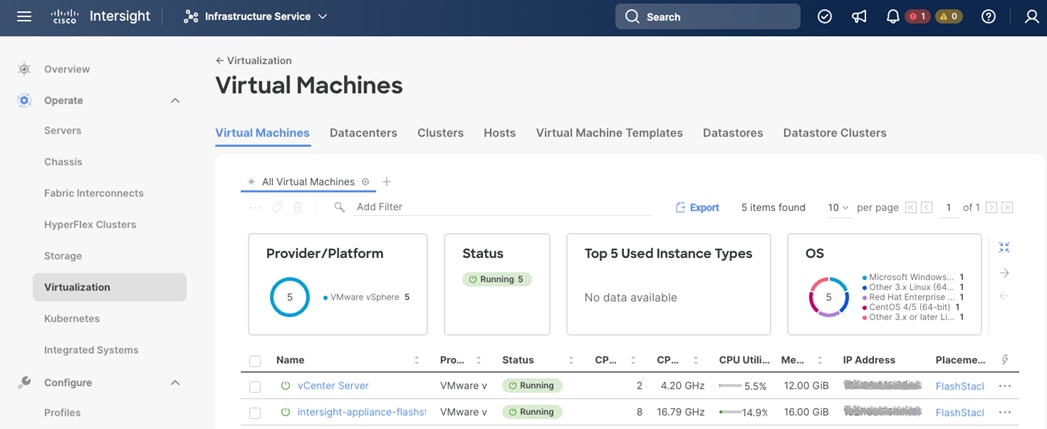Show next widgets arrow
Image resolution: width=1047 pixels, height=429 pixels.
(x=1004, y=273)
